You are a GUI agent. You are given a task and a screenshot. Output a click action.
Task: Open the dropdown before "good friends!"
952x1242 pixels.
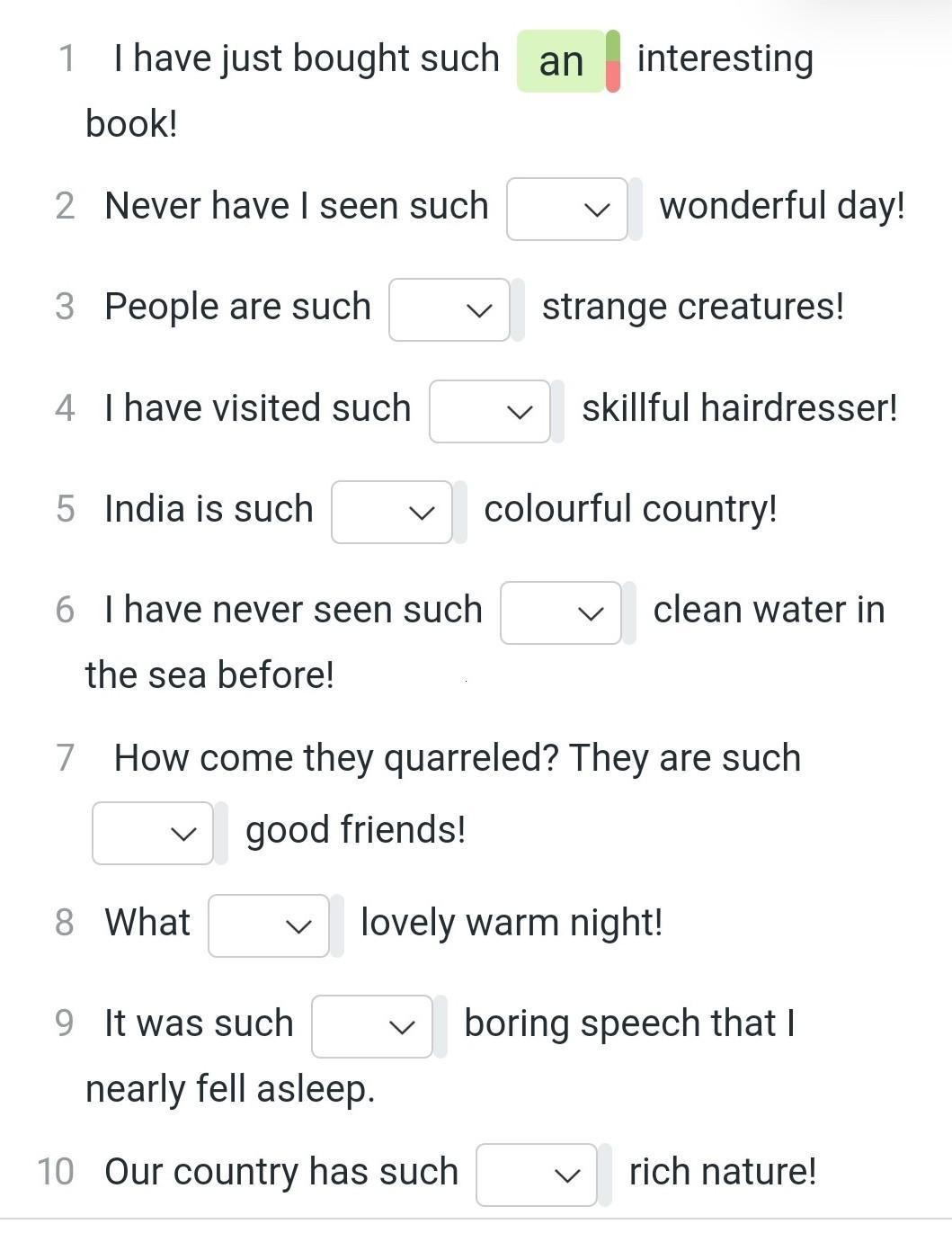tap(152, 834)
